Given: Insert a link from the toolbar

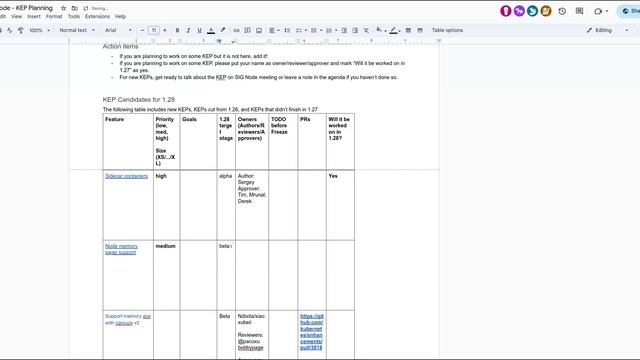Looking at the screenshot, I should pyautogui.click(x=236, y=30).
